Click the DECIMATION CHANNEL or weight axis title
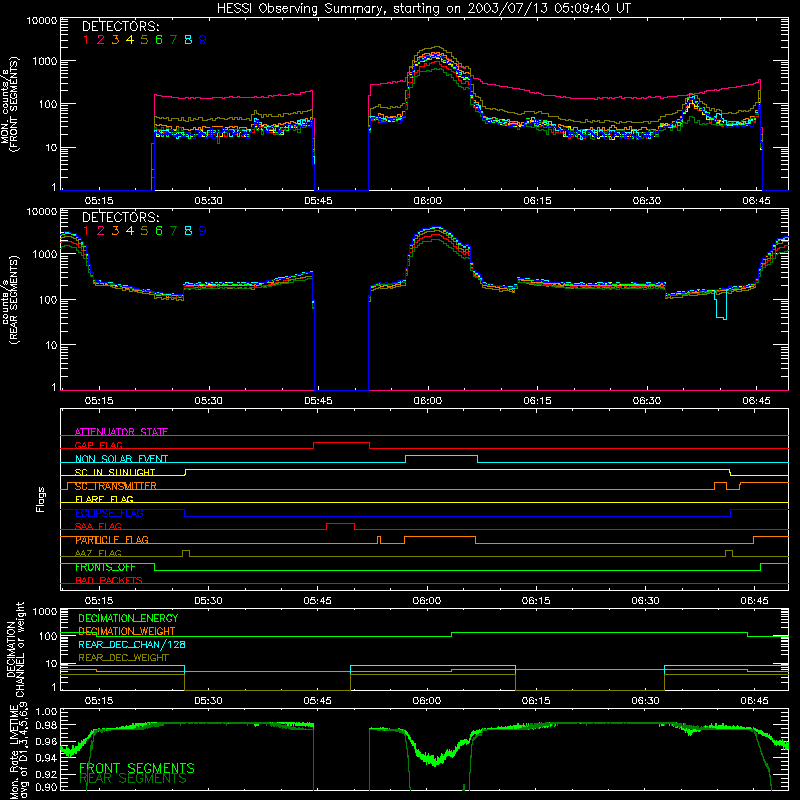800x800 pixels. pos(15,649)
